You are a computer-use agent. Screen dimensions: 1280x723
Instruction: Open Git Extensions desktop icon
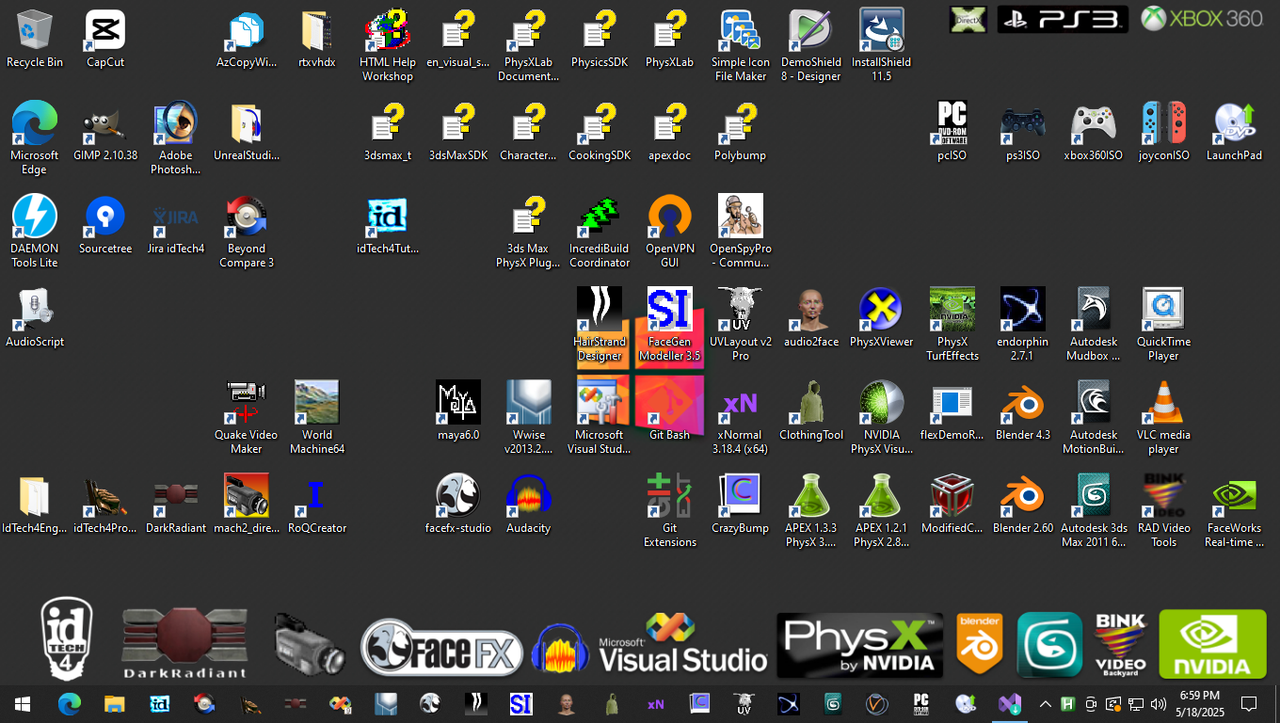coord(669,511)
